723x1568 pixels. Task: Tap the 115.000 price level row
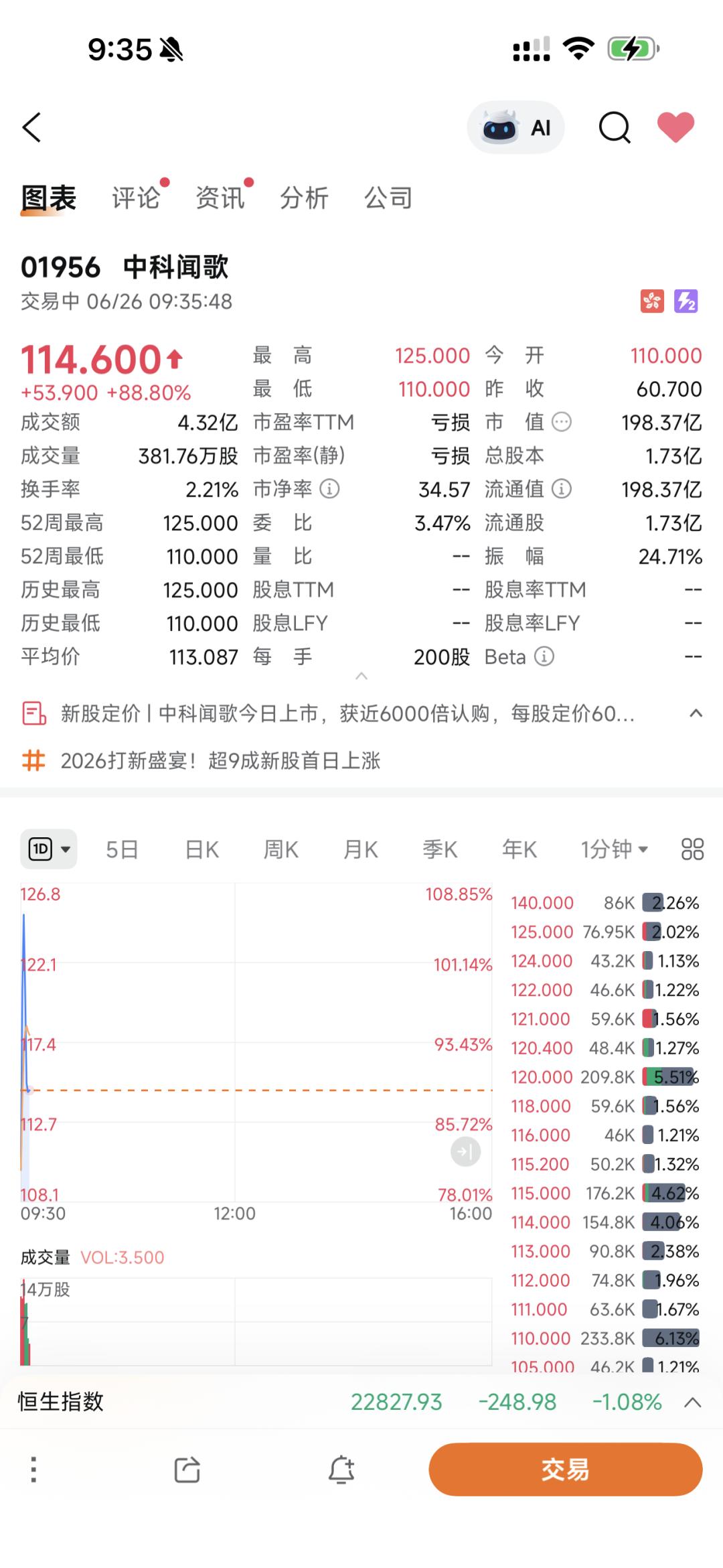coord(605,1193)
